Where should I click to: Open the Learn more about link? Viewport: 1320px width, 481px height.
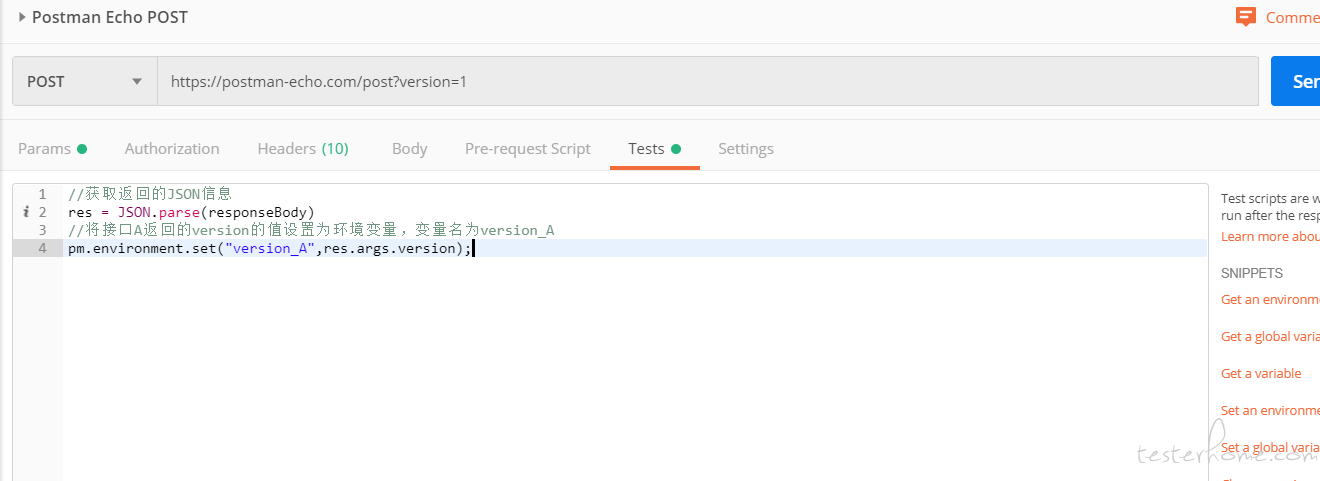(1270, 236)
